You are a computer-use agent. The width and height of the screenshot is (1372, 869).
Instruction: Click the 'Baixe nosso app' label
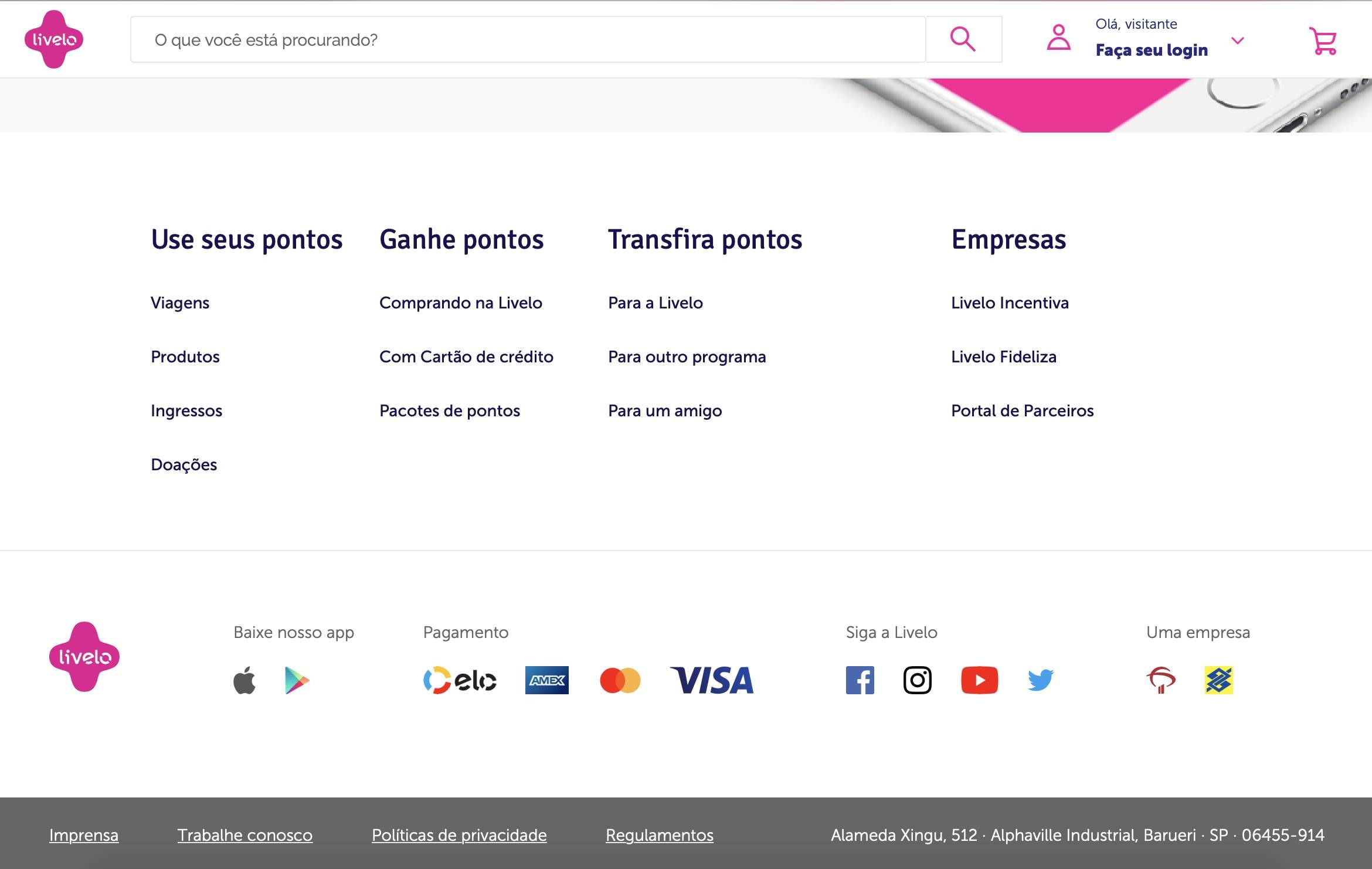(294, 633)
